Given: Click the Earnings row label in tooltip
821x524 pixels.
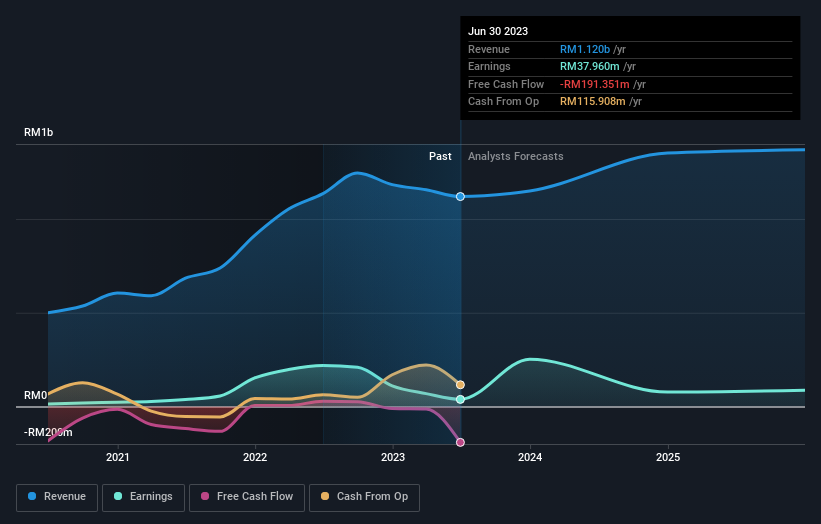Looking at the screenshot, I should [x=489, y=66].
